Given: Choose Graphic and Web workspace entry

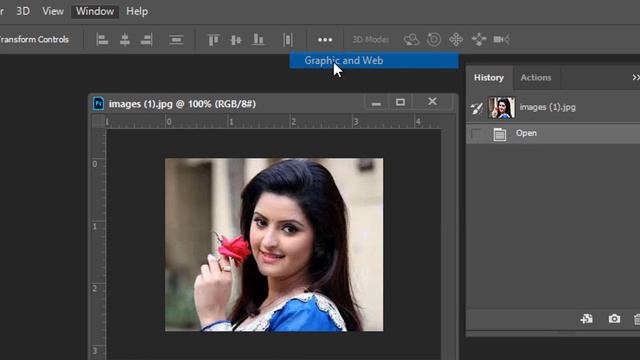Looking at the screenshot, I should (x=374, y=60).
